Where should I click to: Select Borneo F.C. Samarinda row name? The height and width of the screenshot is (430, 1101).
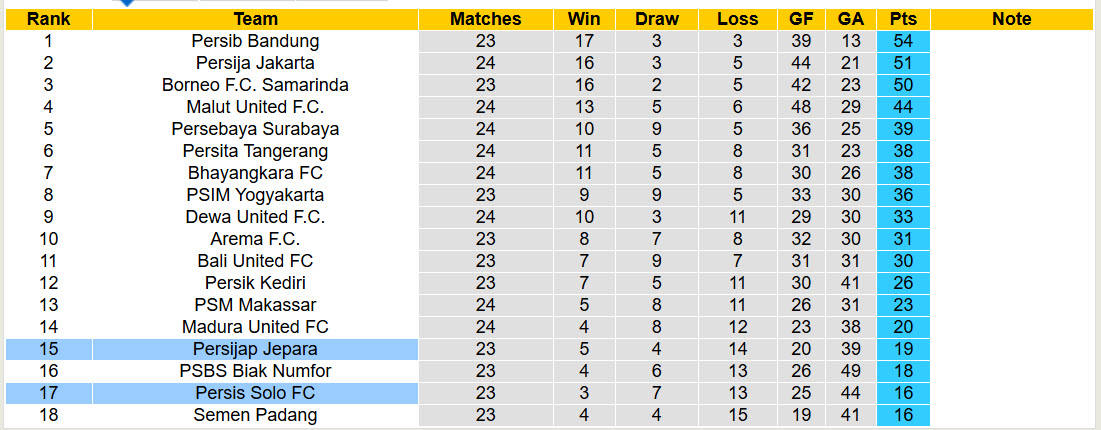(255, 85)
